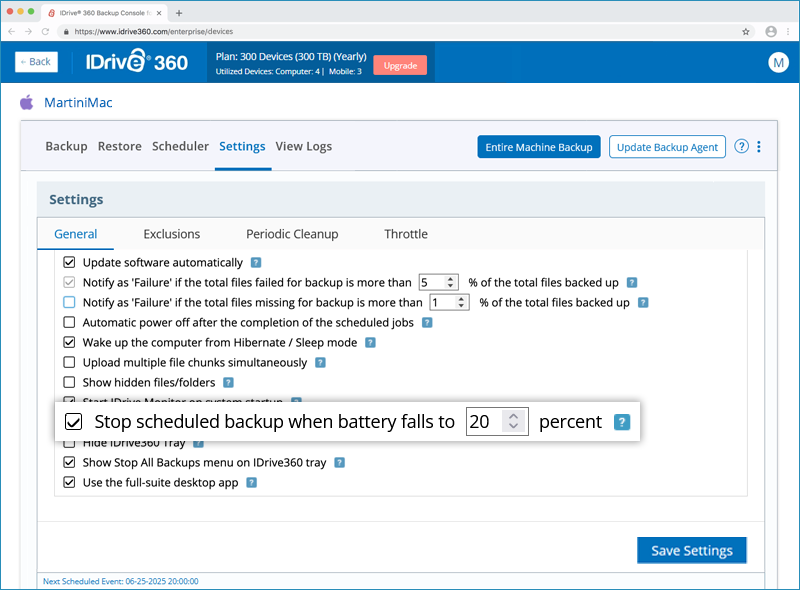This screenshot has width=800, height=590.
Task: Adjust battery percent stepper arrows
Action: point(514,421)
